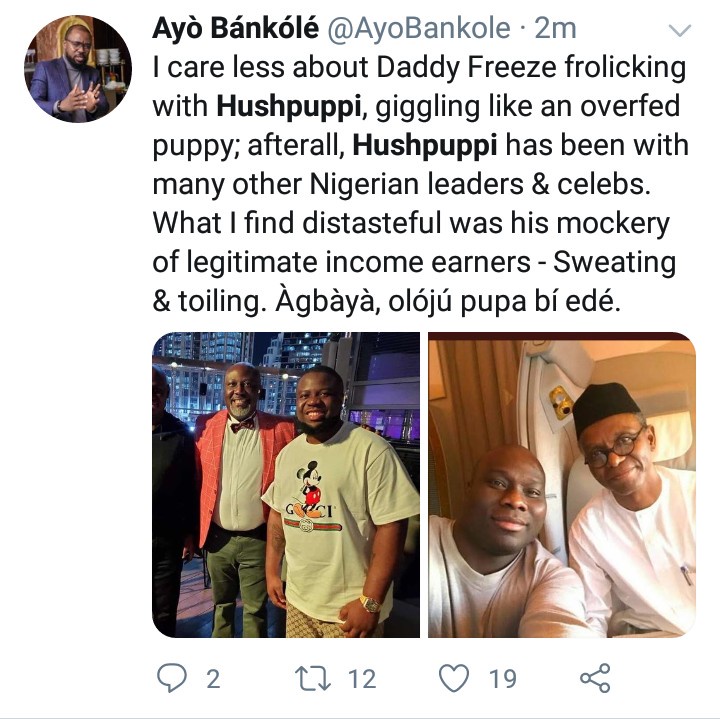This screenshot has height=726, width=720.
Task: Click the reply count showing 2
Action: click(212, 680)
